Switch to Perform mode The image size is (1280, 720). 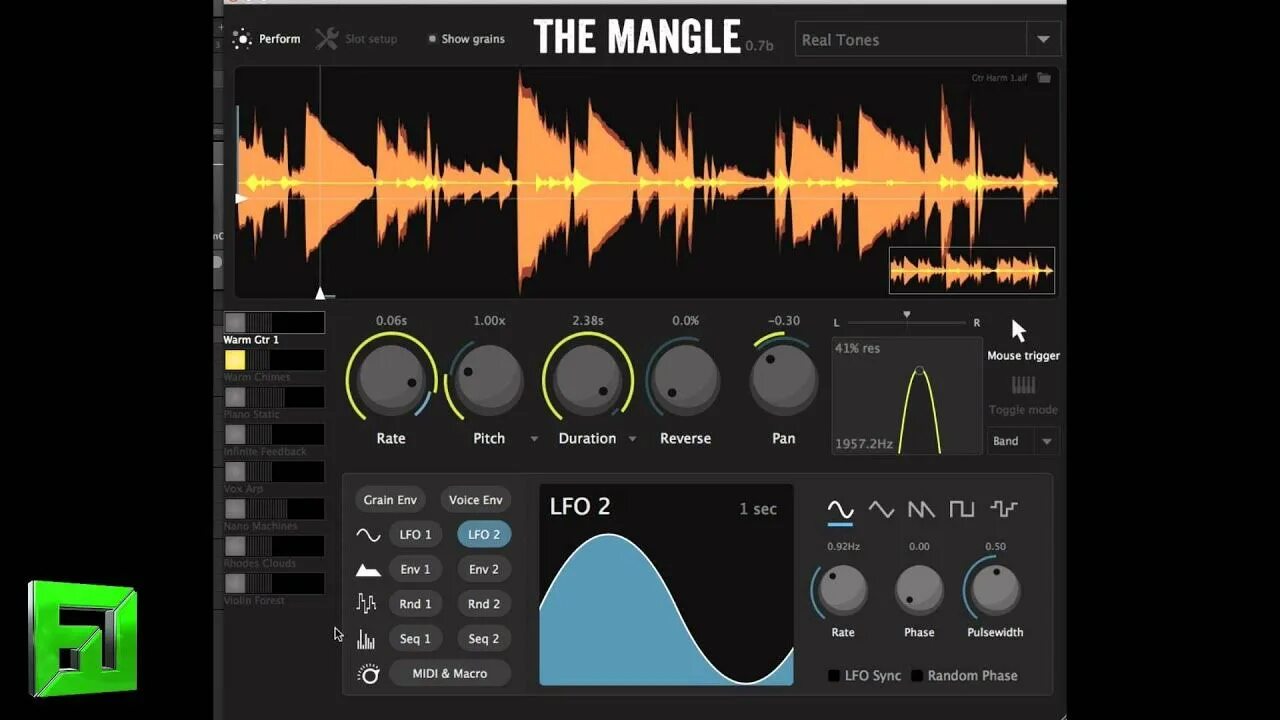267,39
